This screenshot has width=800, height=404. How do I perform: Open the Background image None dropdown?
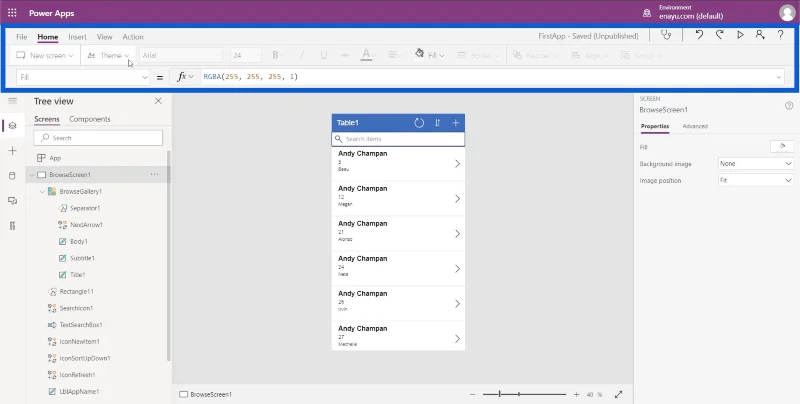click(x=756, y=164)
